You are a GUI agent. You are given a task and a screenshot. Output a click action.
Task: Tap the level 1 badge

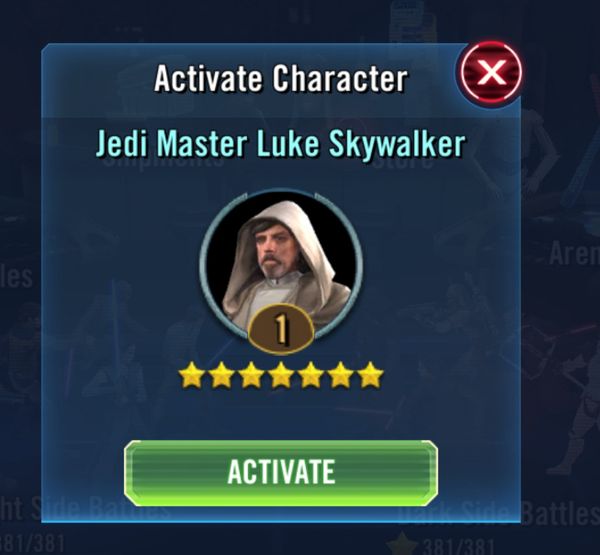[281, 328]
